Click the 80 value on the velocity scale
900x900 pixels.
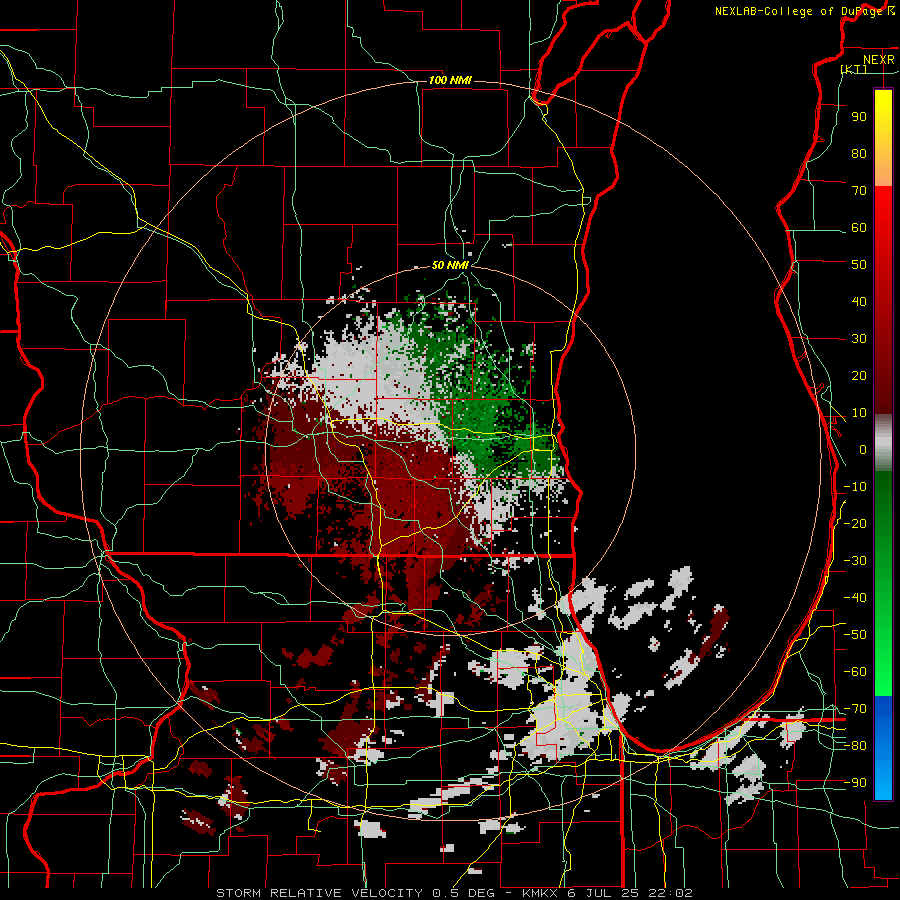tap(859, 154)
